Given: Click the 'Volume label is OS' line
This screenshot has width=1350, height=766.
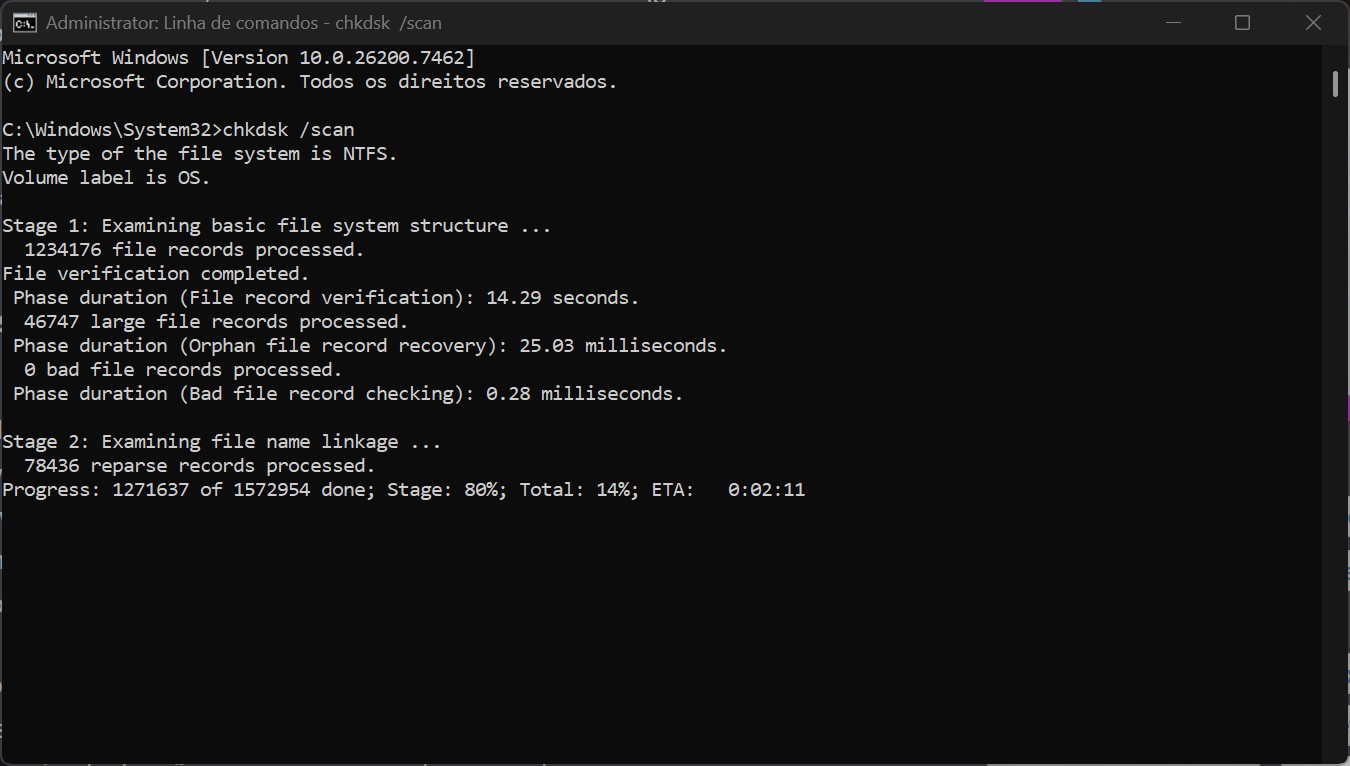Looking at the screenshot, I should tap(105, 177).
